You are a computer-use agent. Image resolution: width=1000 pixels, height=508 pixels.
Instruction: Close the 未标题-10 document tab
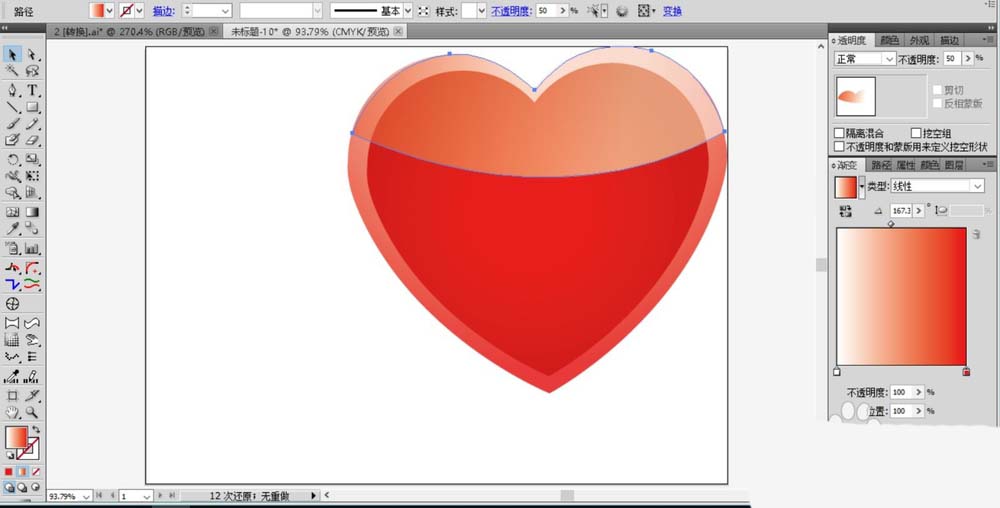[399, 31]
